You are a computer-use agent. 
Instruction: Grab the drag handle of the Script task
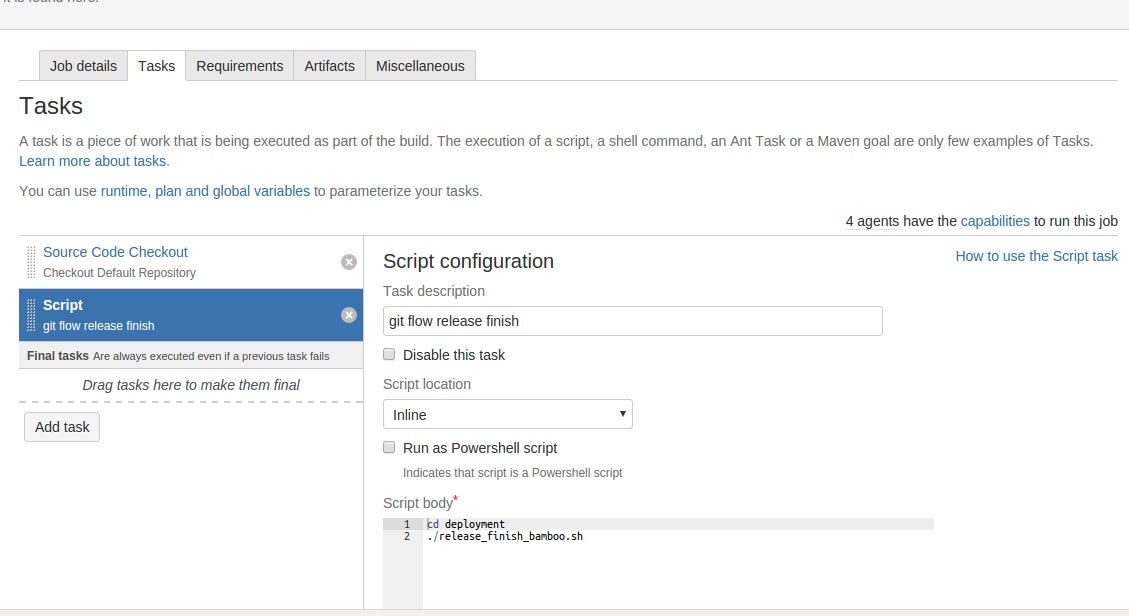[31, 315]
